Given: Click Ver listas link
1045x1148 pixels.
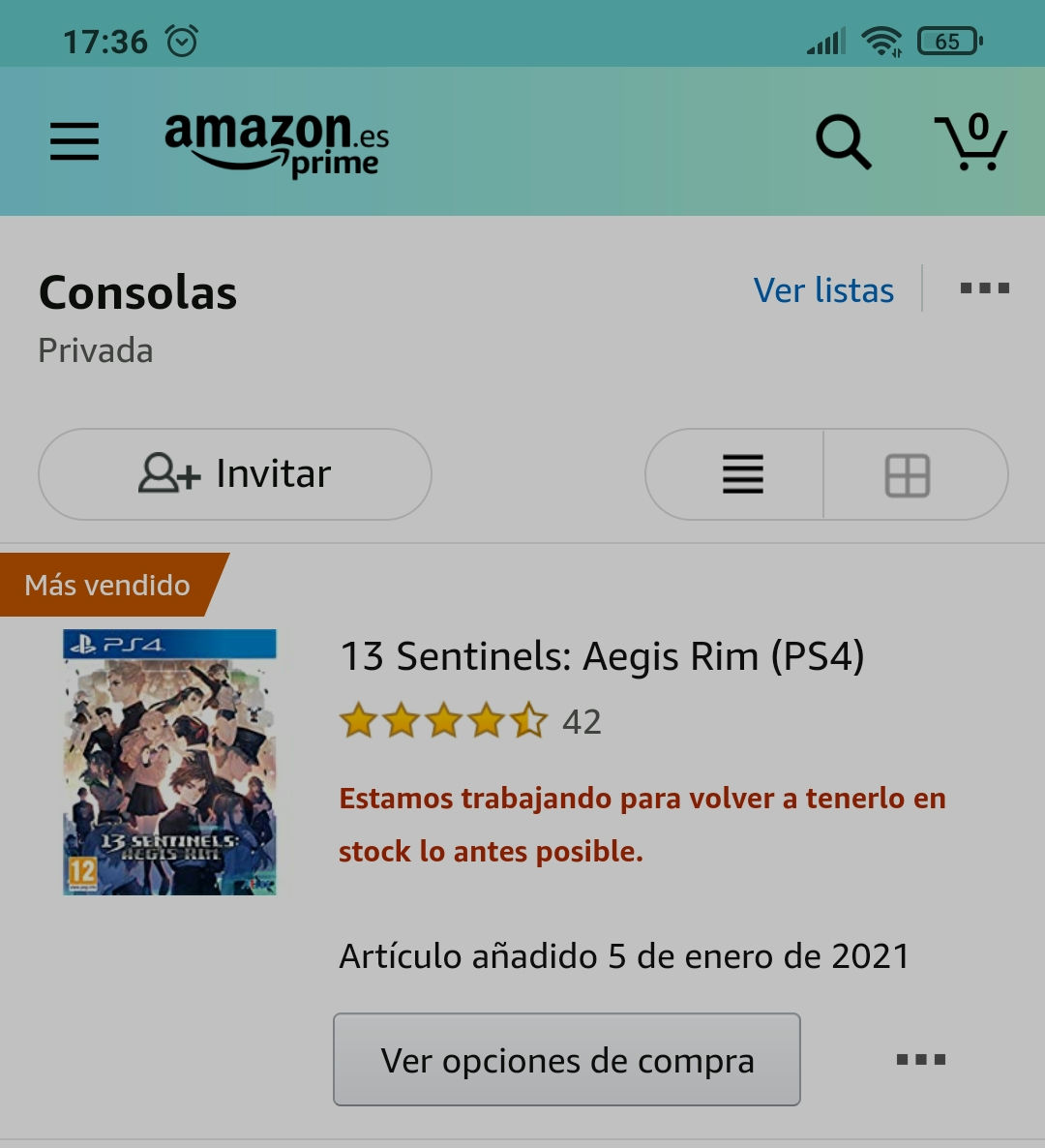Looking at the screenshot, I should [x=824, y=290].
